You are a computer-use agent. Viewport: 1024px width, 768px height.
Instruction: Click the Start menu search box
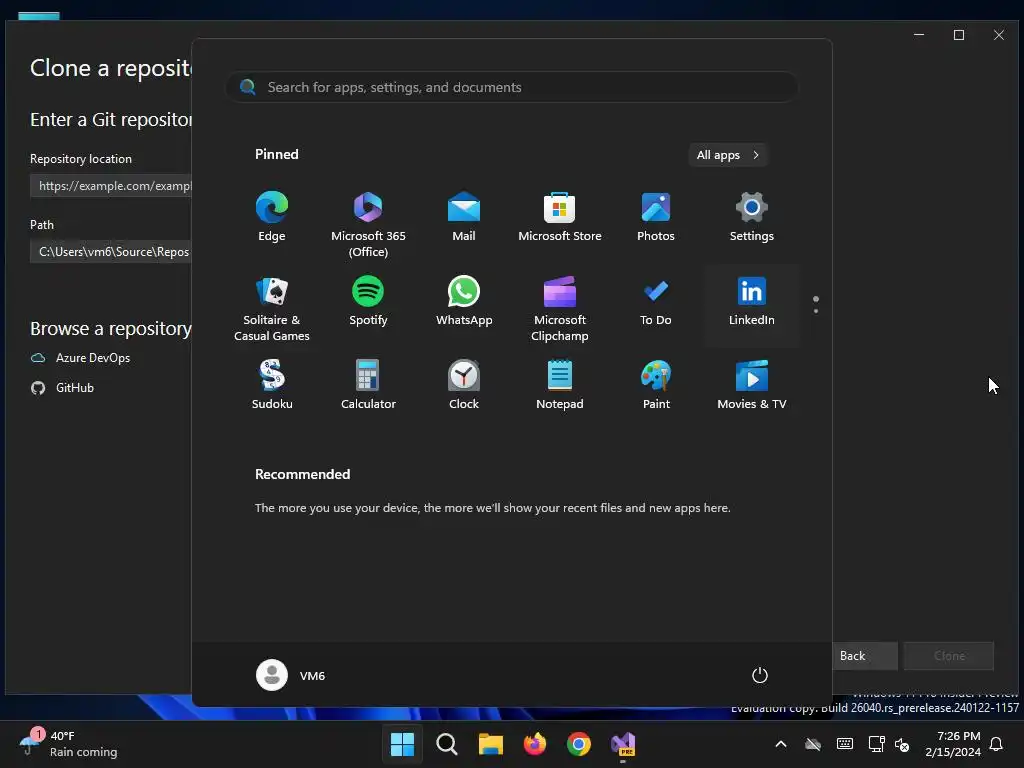(512, 87)
